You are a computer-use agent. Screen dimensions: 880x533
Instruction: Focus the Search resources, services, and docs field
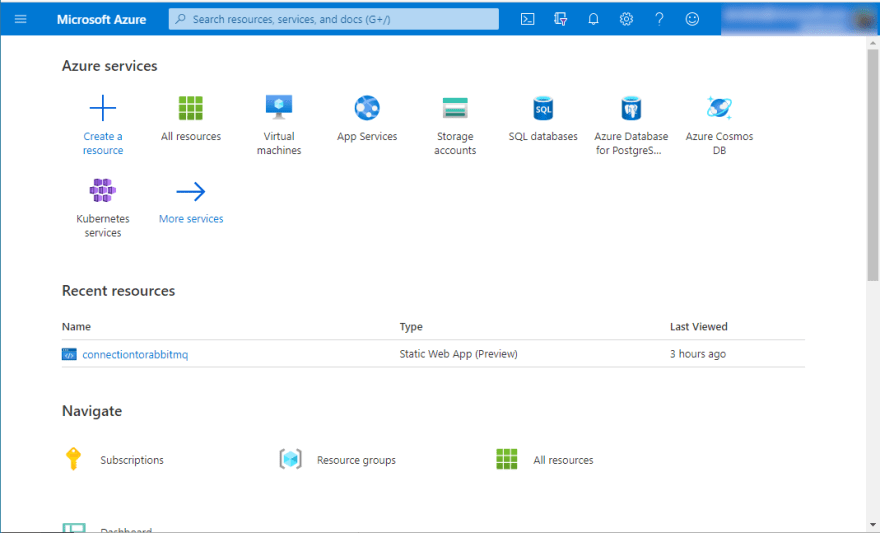point(333,19)
